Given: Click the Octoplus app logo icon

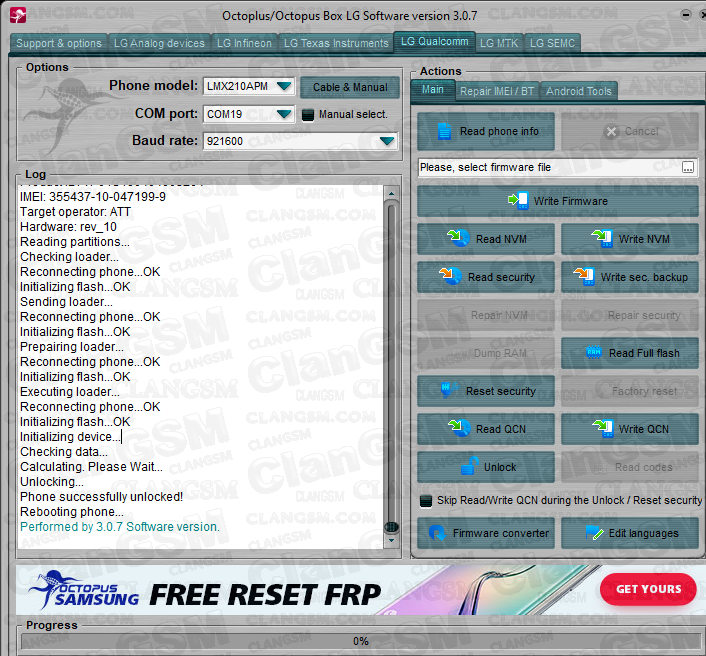Looking at the screenshot, I should 18,15.
